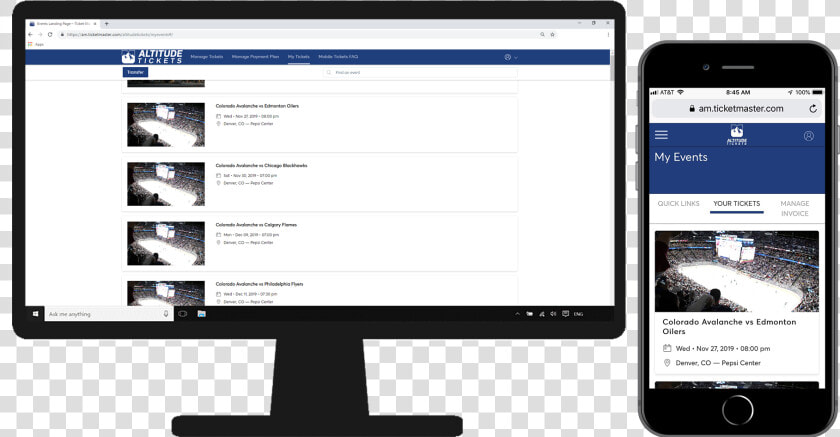Tap the Altitude Tickets logo on the phone

coord(737,135)
